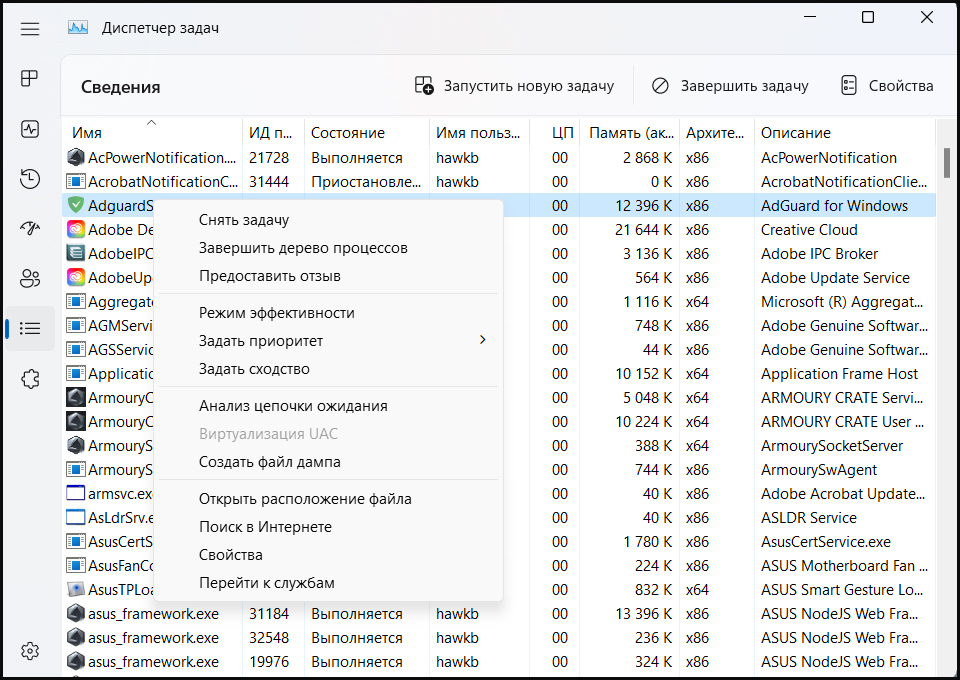960x680 pixels.
Task: Click the AdobeIPC process icon
Action: (75, 253)
